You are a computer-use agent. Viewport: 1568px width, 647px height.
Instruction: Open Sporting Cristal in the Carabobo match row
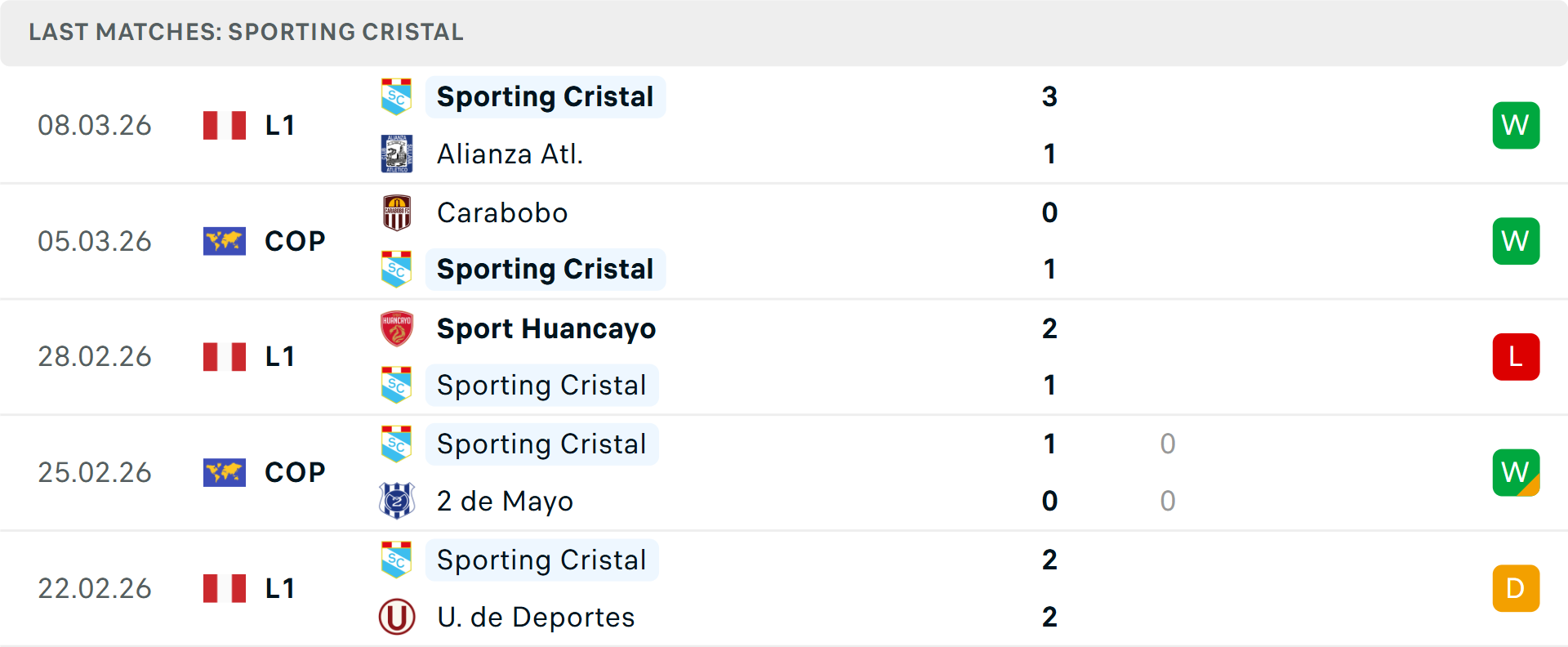[545, 269]
